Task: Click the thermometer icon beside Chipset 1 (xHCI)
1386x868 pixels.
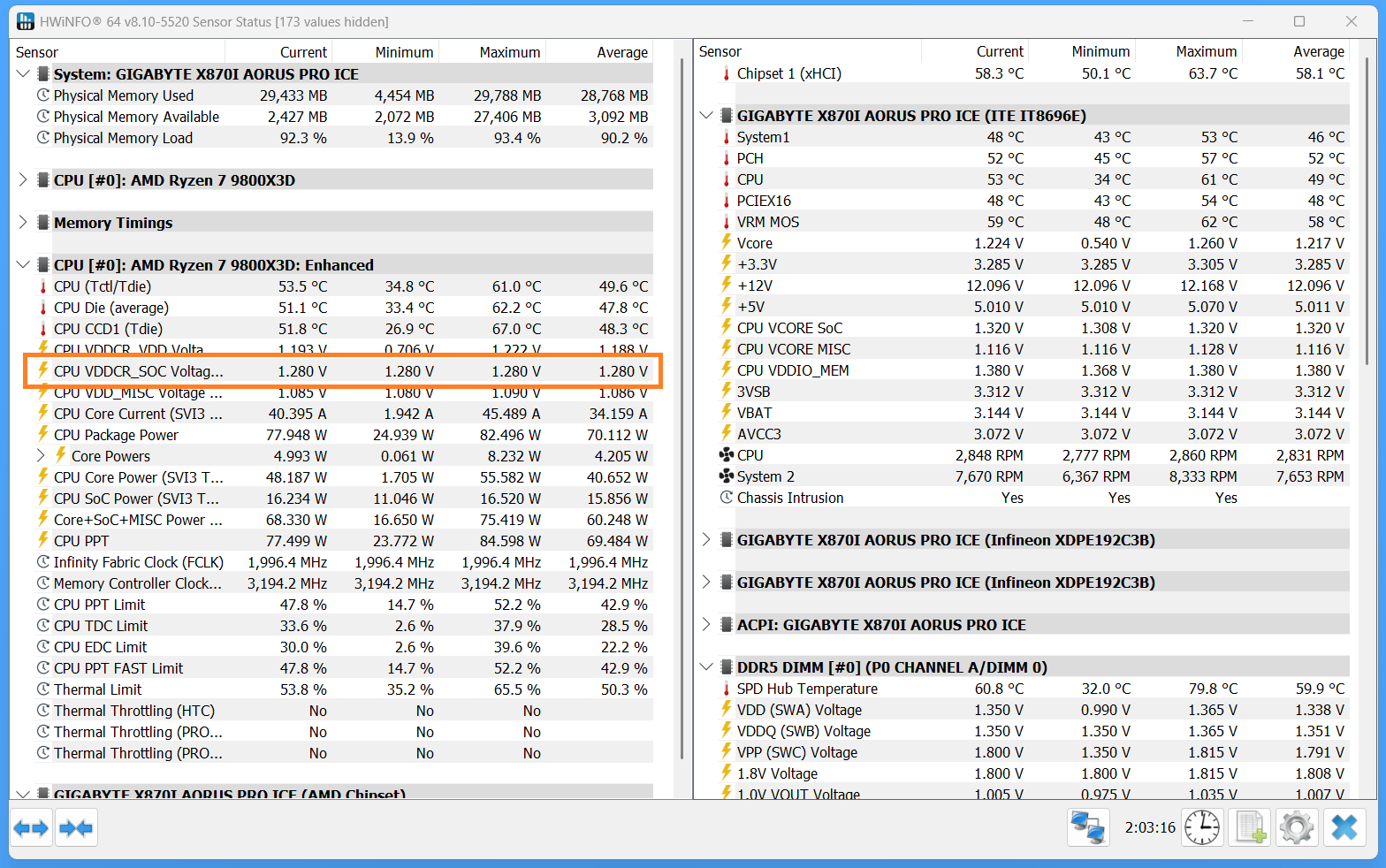Action: [x=727, y=73]
